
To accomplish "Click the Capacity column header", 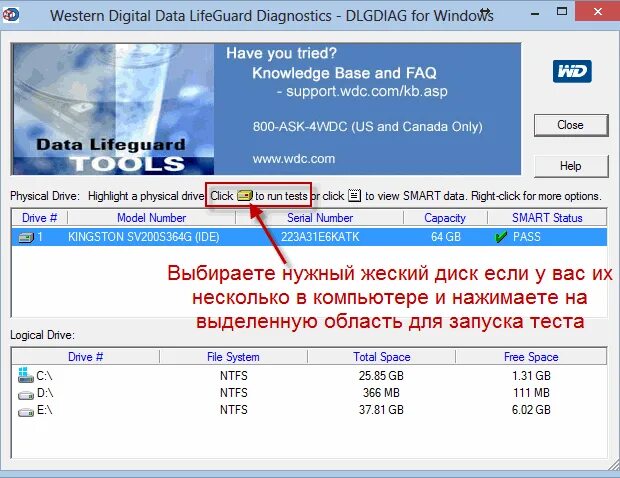I will 445,218.
